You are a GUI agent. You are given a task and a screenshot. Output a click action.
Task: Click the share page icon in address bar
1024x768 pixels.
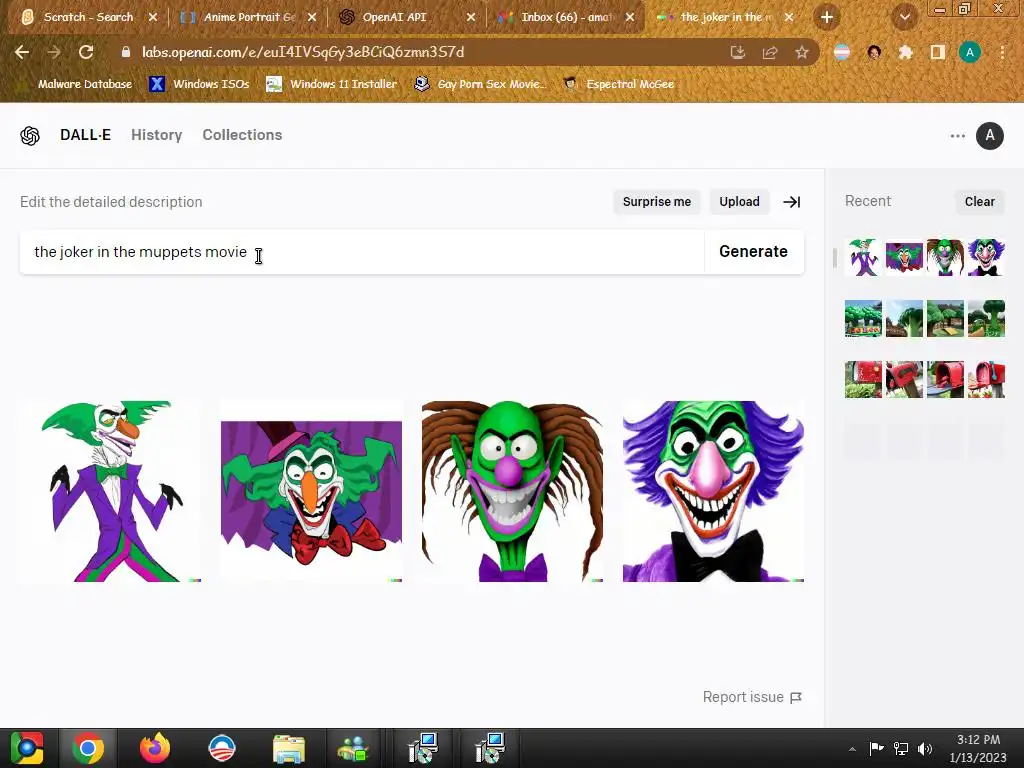(770, 52)
